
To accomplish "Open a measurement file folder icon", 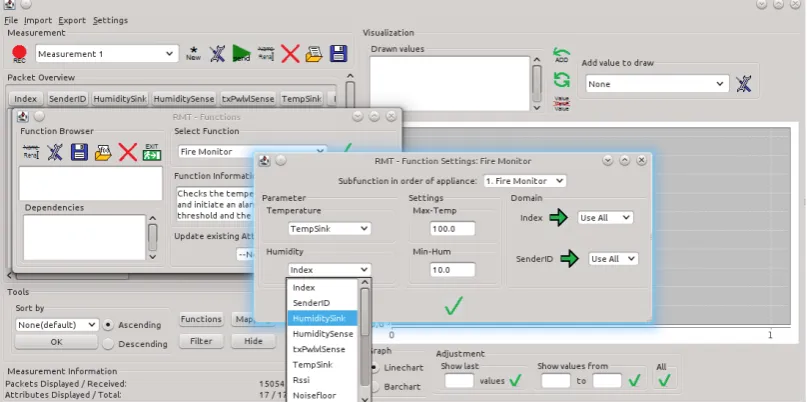I will pos(314,54).
